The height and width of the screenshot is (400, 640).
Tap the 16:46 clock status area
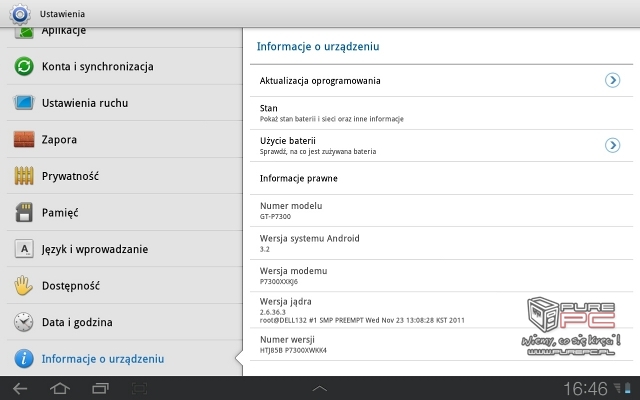pos(585,389)
